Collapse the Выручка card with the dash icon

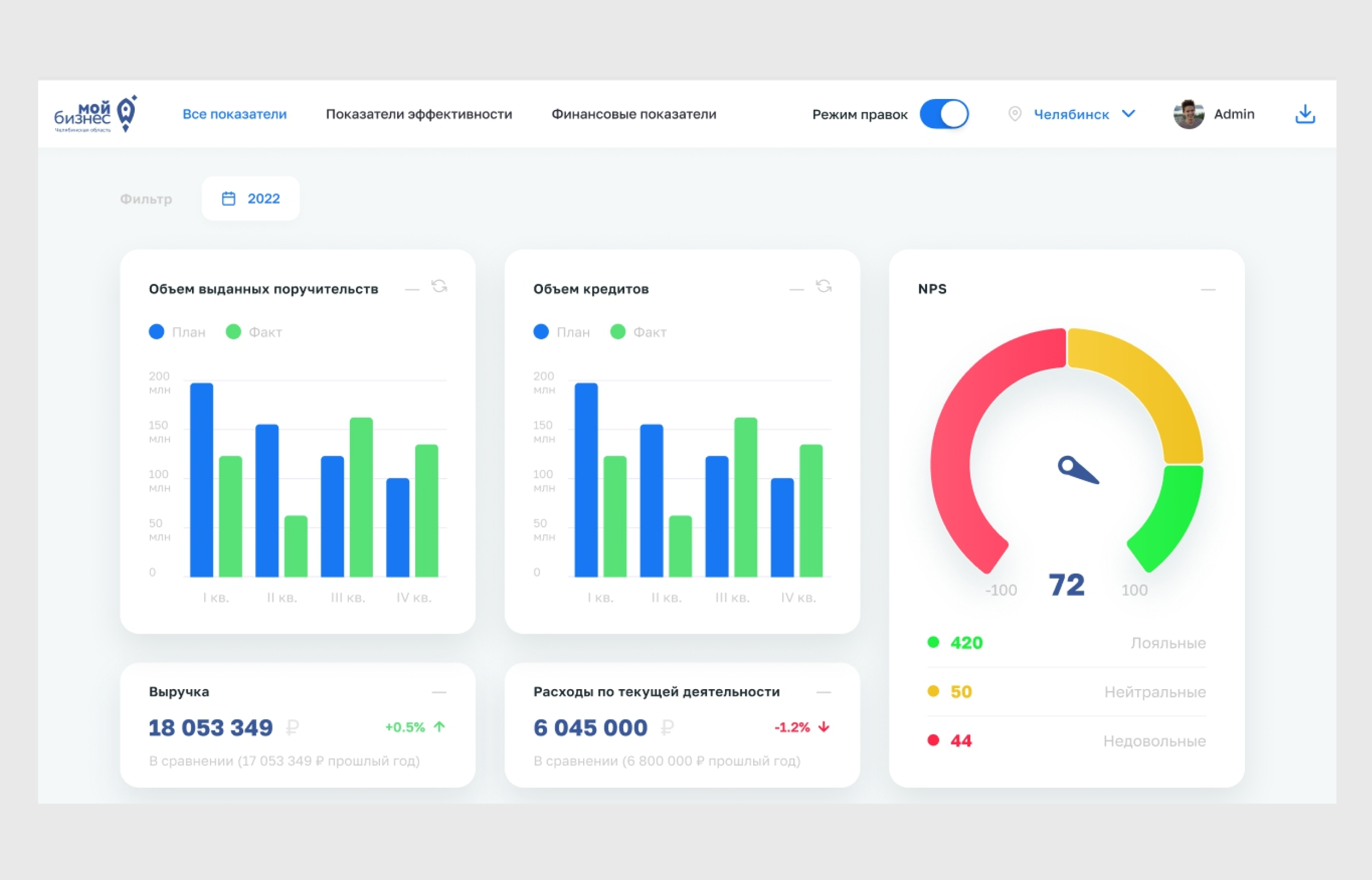click(439, 692)
